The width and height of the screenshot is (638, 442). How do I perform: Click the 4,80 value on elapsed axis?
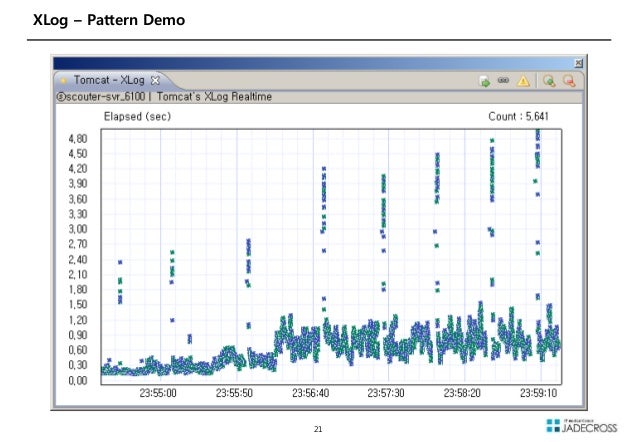click(78, 138)
